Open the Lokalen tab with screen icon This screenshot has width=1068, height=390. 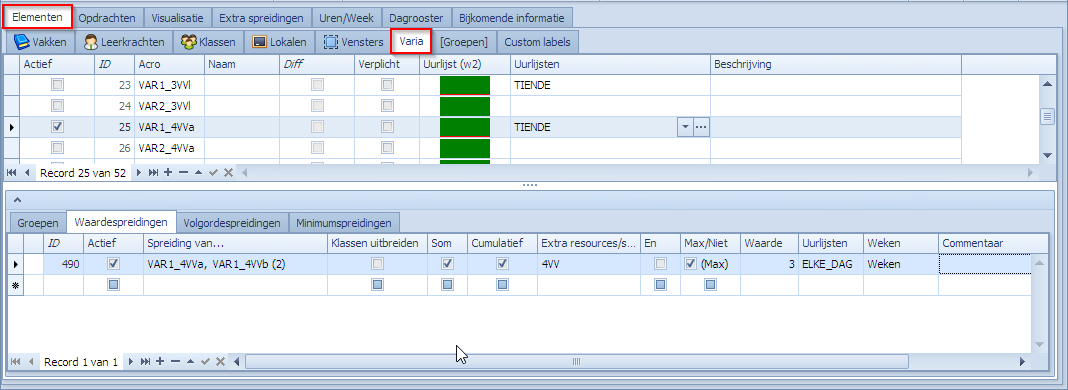279,42
